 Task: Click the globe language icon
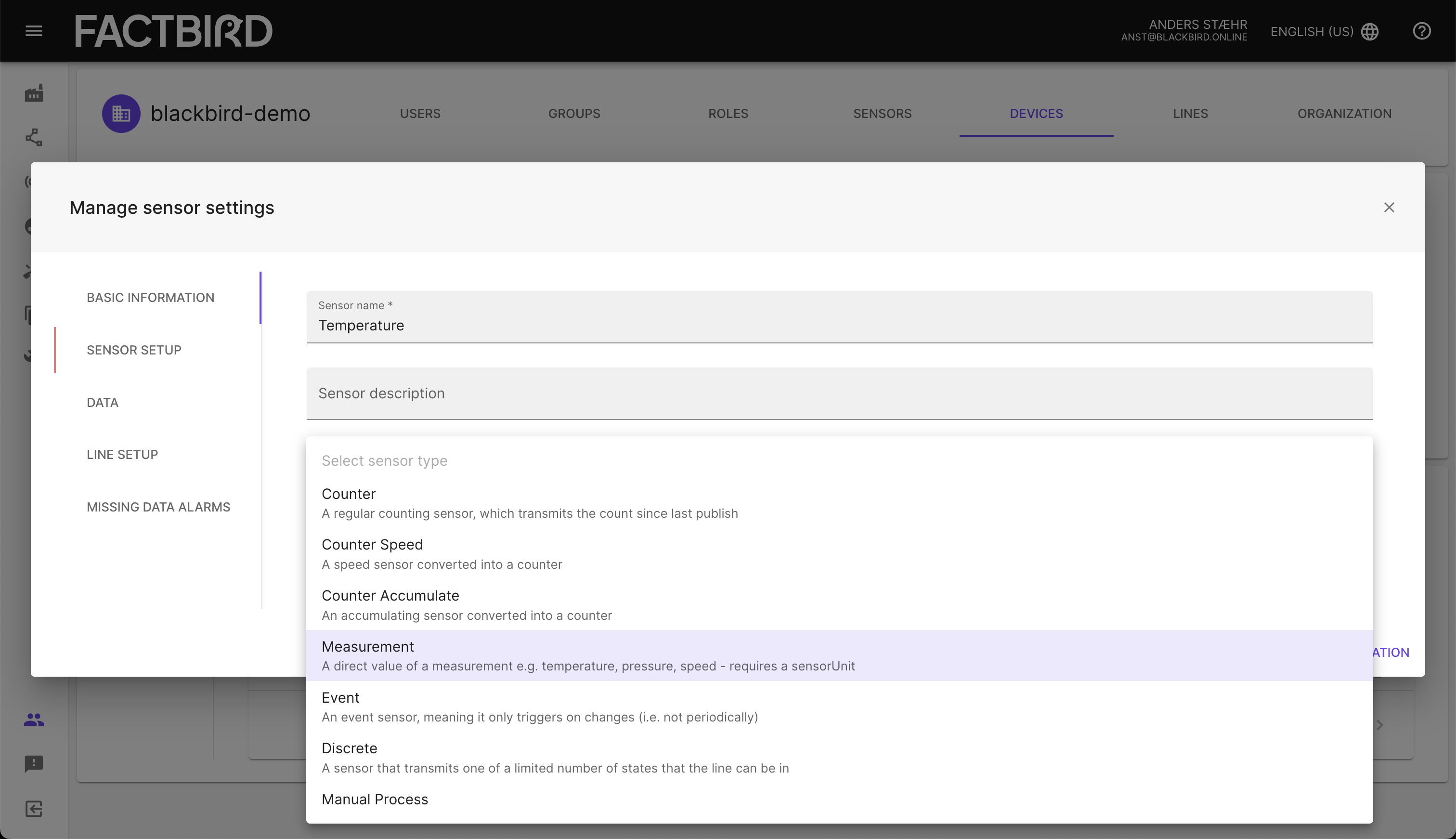1370,32
